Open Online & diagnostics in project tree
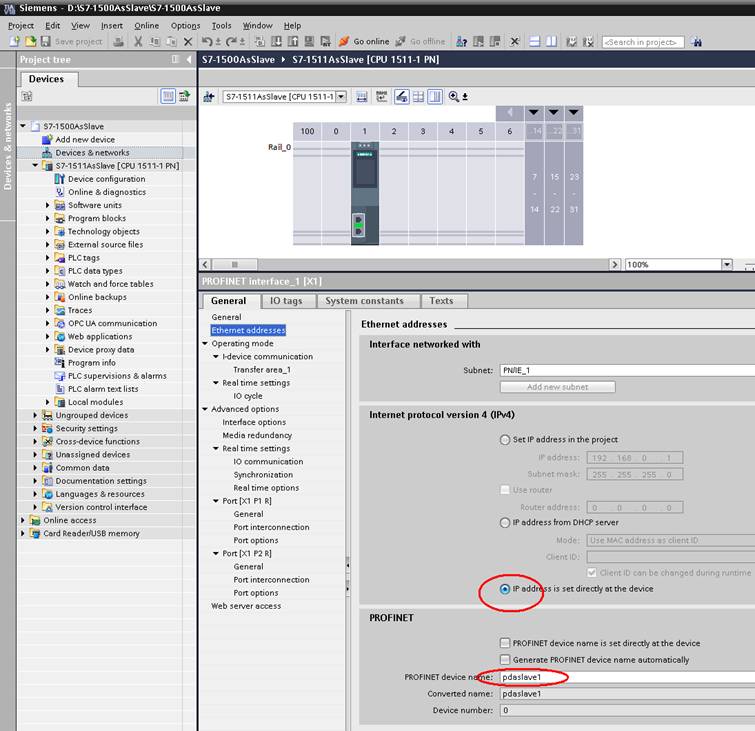 pos(107,192)
